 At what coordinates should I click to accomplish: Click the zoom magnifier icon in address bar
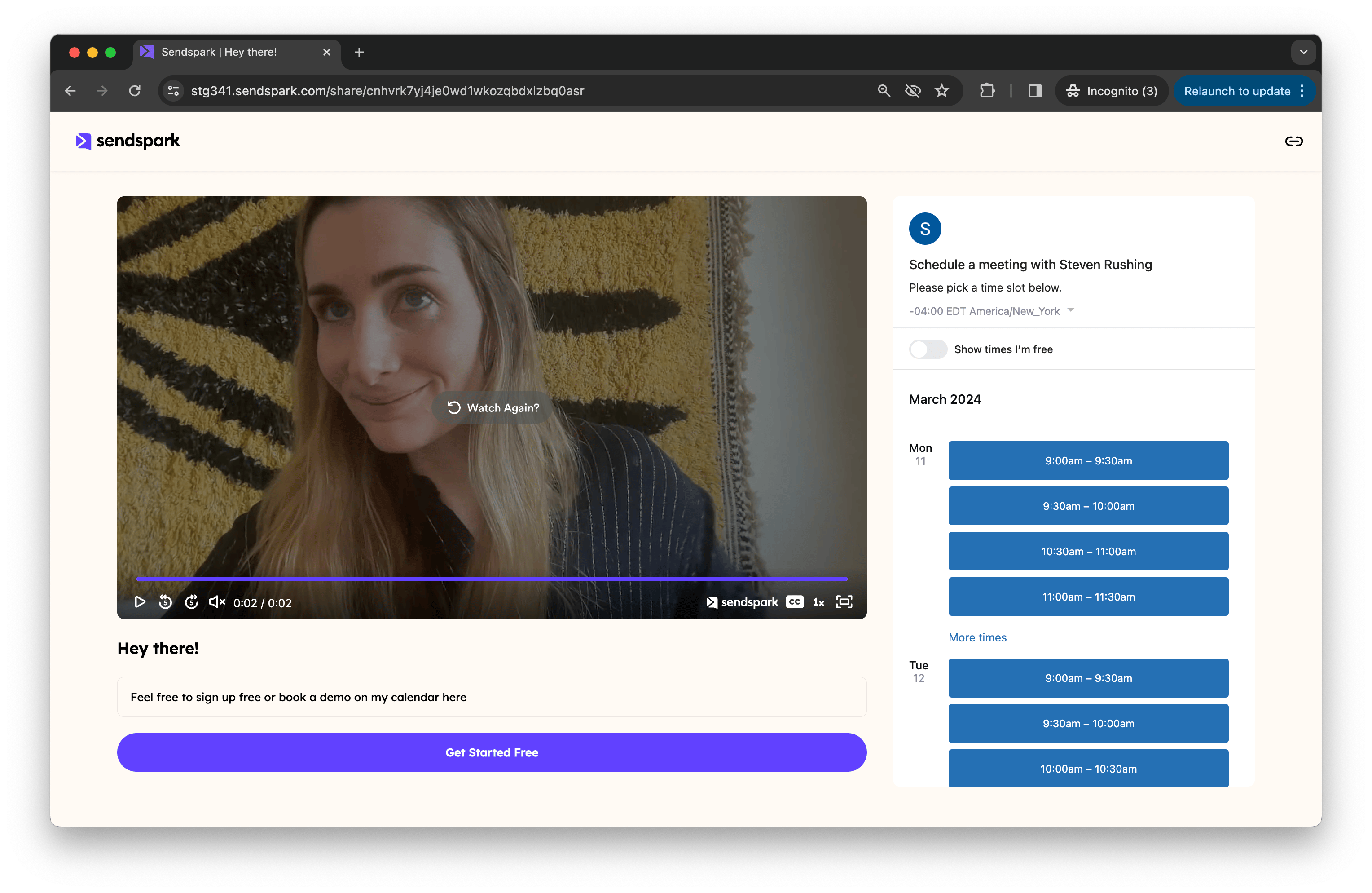(x=884, y=91)
